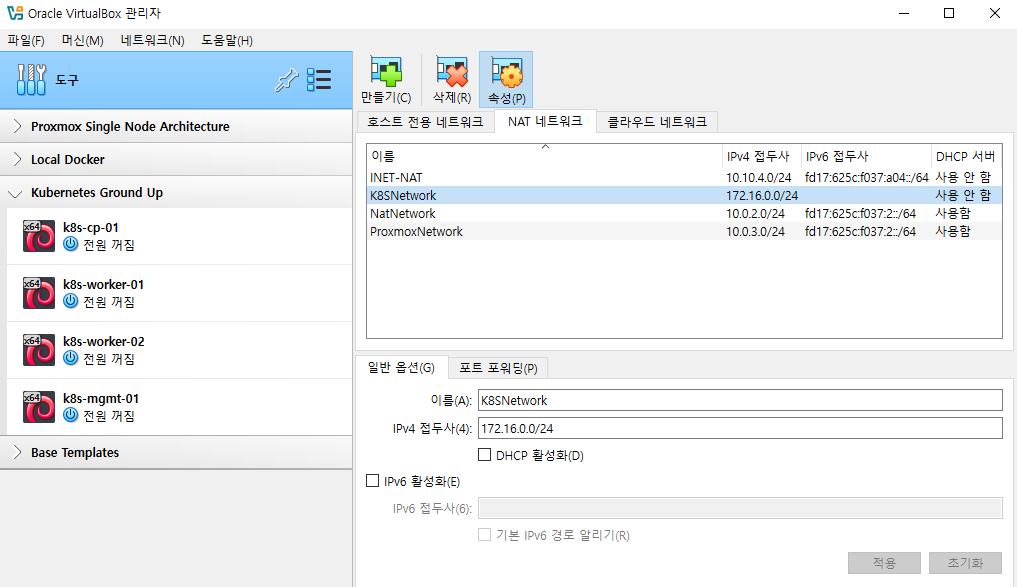
Task: Click the 10.0.3.0/24 IPv4 prefix cell
Action: point(755,232)
